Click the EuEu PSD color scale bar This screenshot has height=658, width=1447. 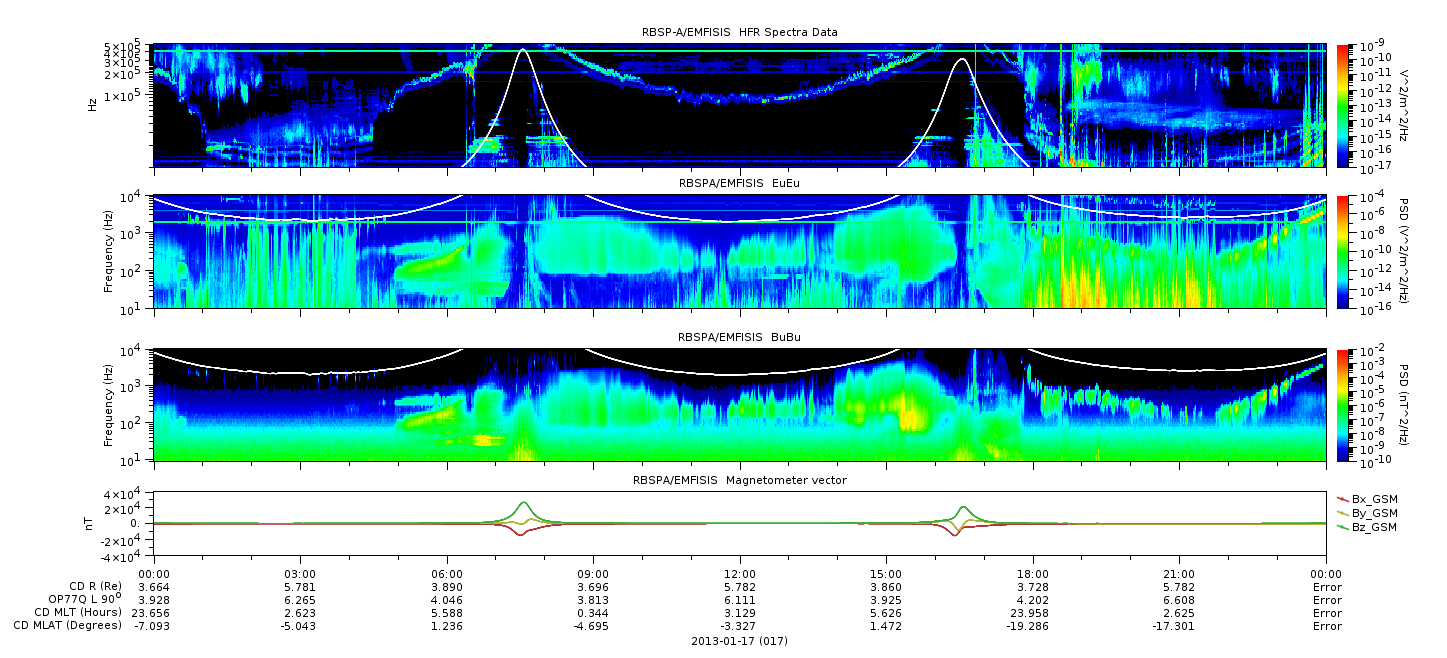[1344, 251]
